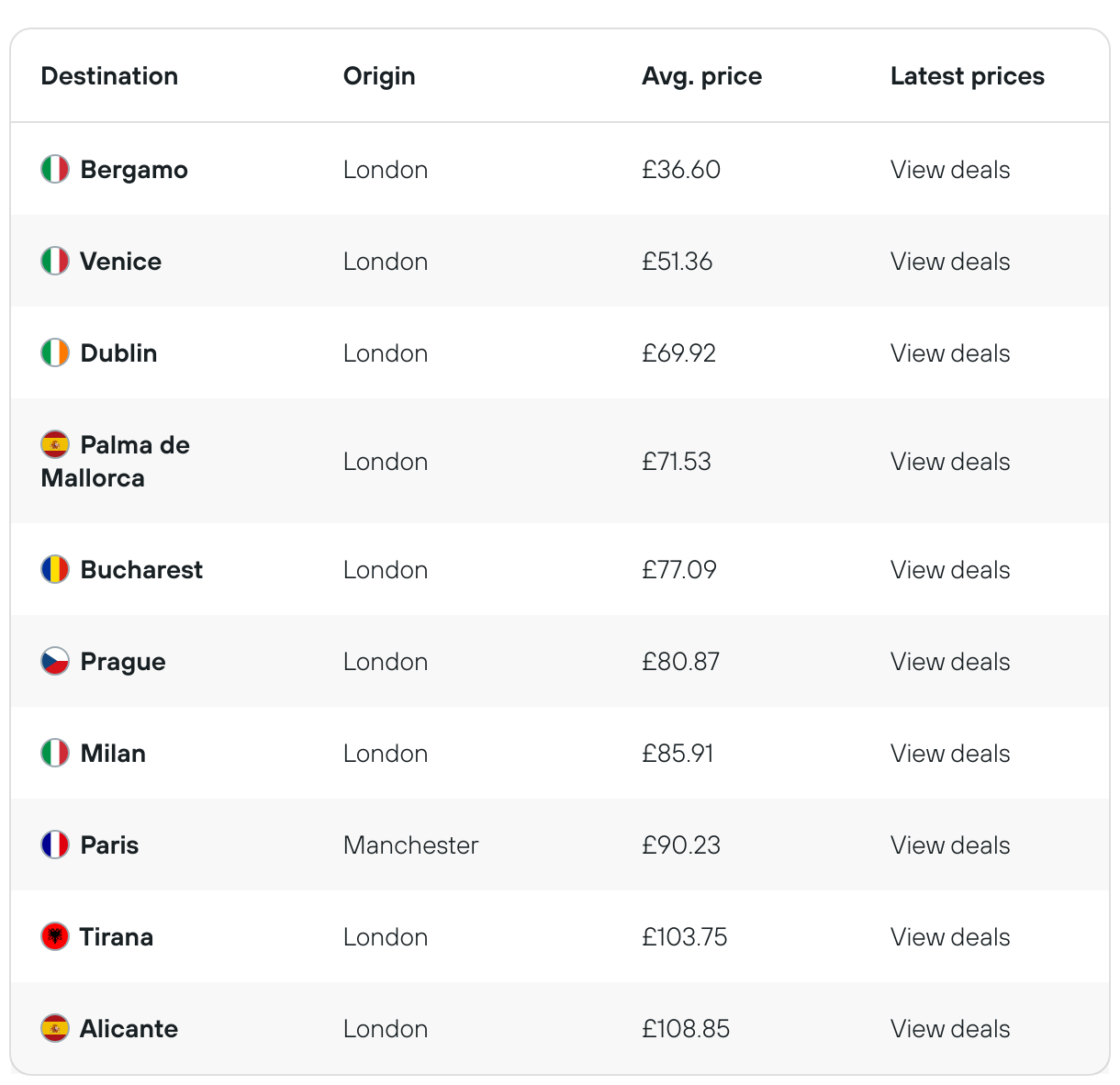Click the Latest prices column header
This screenshot has height=1085, width=1120.
[967, 76]
